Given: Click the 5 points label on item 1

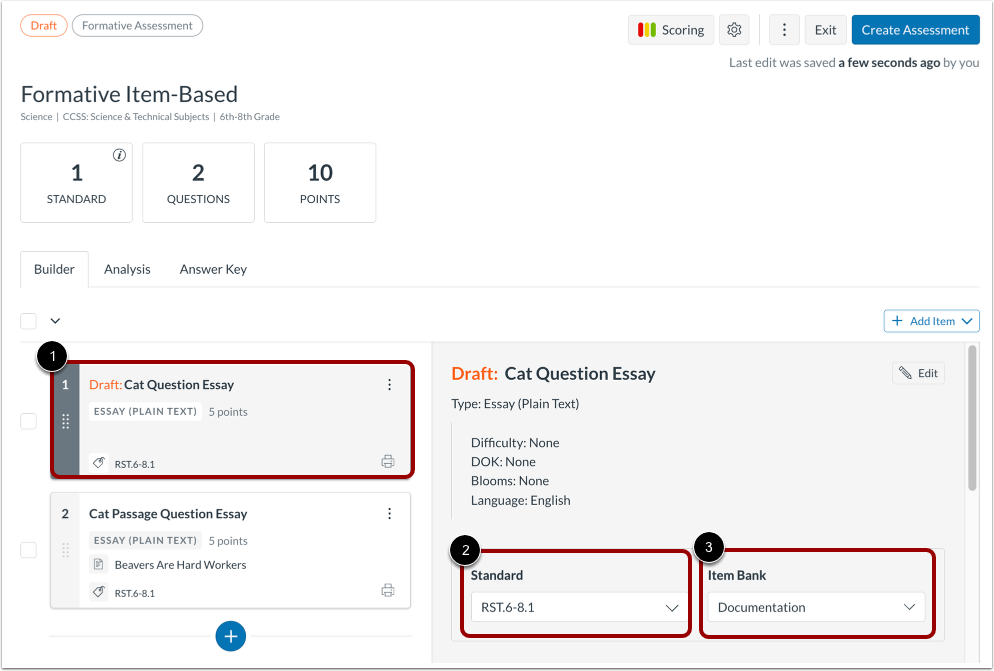Looking at the screenshot, I should [228, 412].
